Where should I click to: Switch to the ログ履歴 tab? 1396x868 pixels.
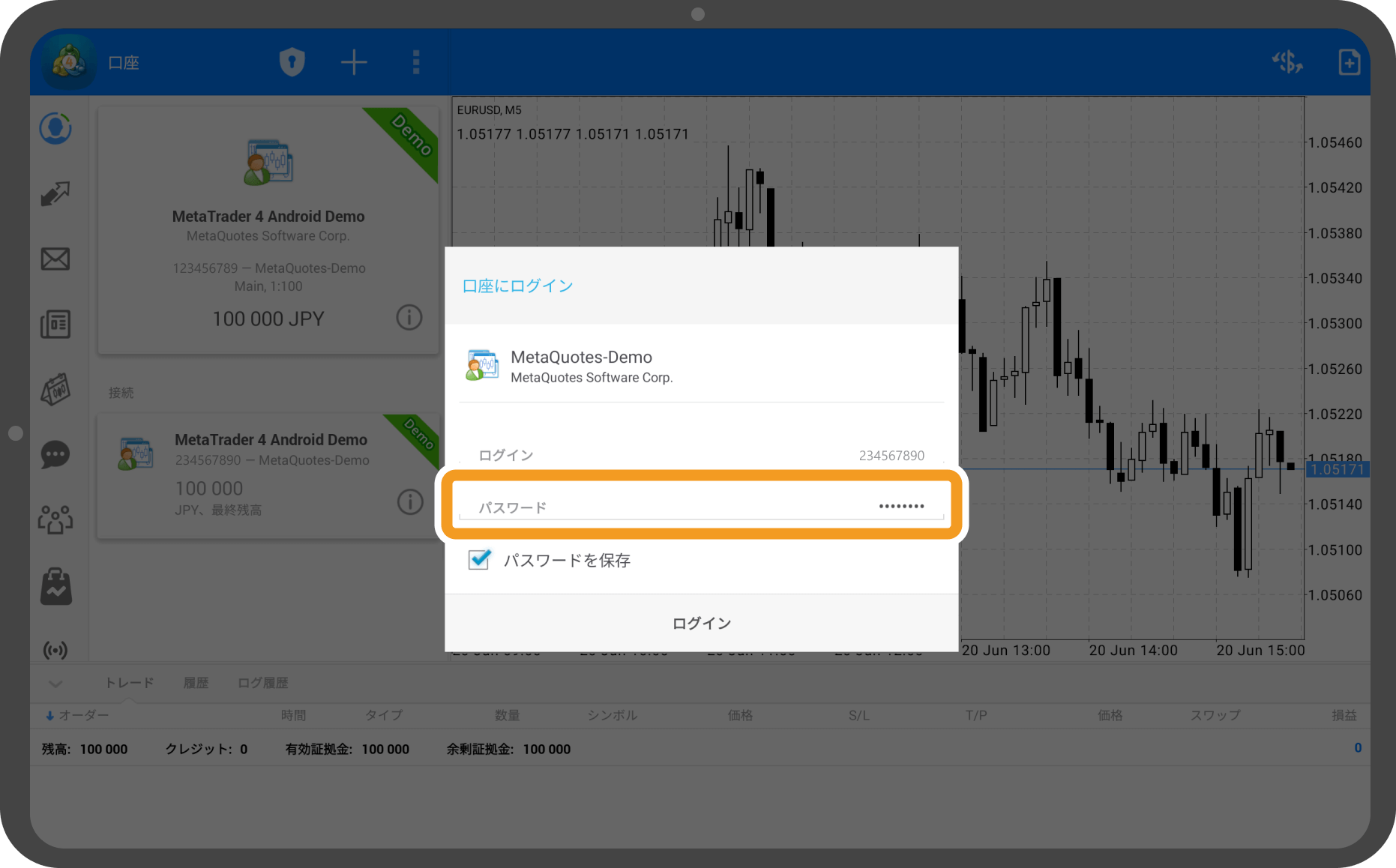pos(262,683)
